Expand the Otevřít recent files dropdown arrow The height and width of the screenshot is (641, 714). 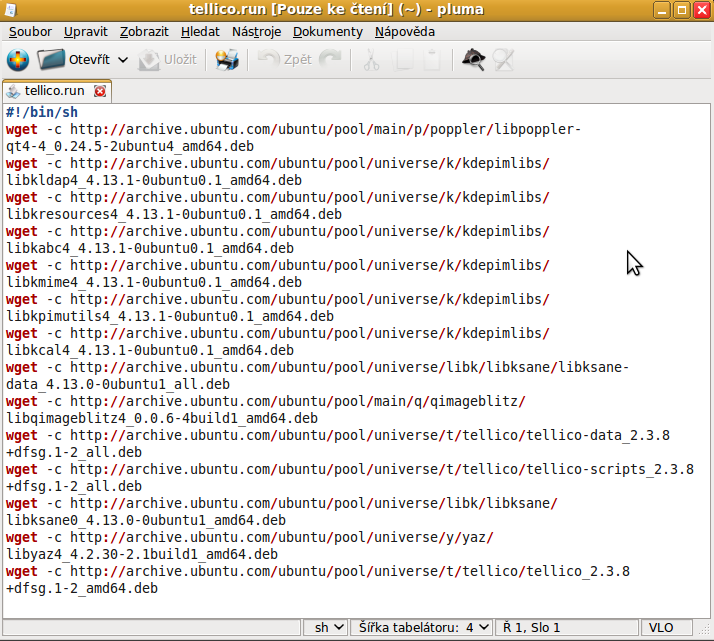coord(123,60)
